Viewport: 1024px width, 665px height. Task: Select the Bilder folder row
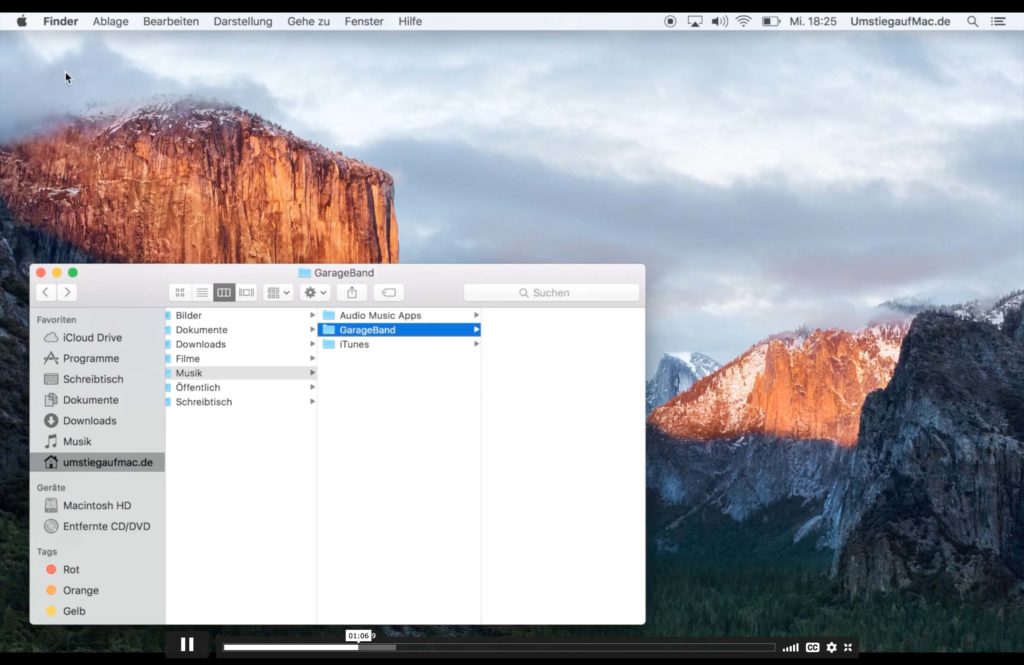(x=241, y=316)
